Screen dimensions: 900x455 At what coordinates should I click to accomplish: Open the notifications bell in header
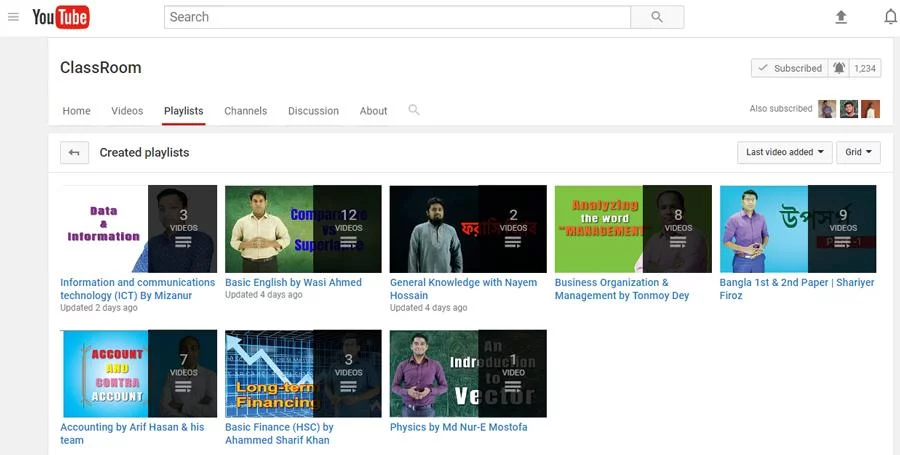tap(891, 17)
